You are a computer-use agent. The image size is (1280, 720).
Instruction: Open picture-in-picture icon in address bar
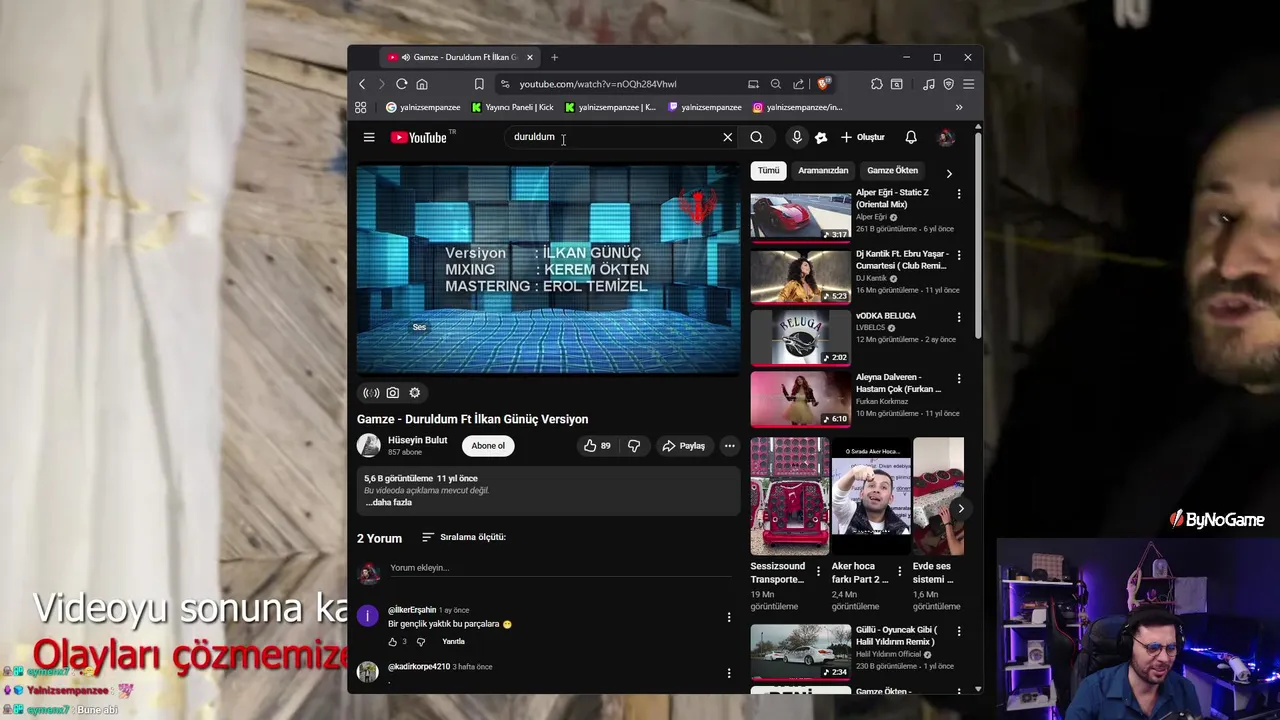point(753,84)
